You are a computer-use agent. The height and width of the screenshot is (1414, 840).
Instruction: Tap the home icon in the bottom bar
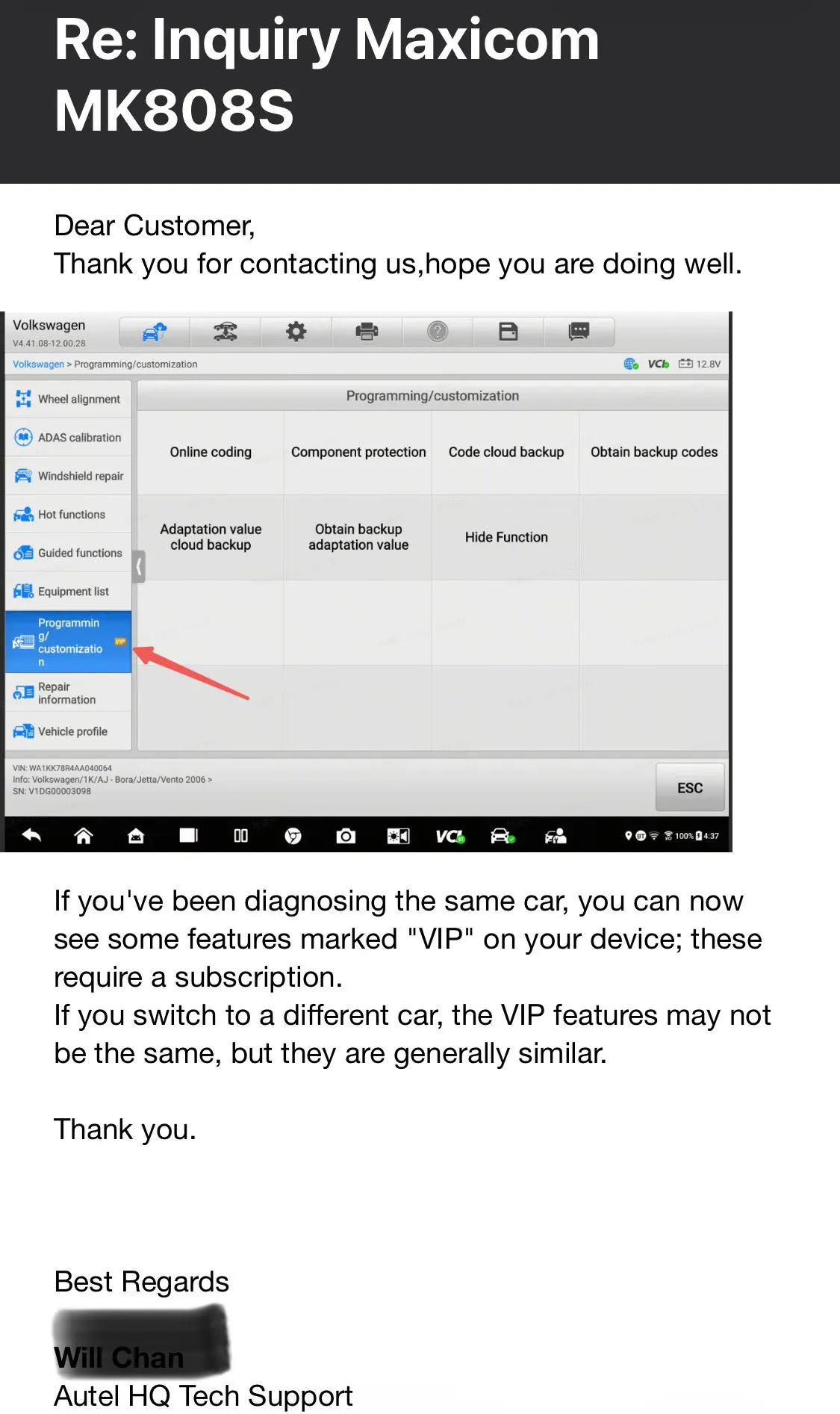[84, 836]
